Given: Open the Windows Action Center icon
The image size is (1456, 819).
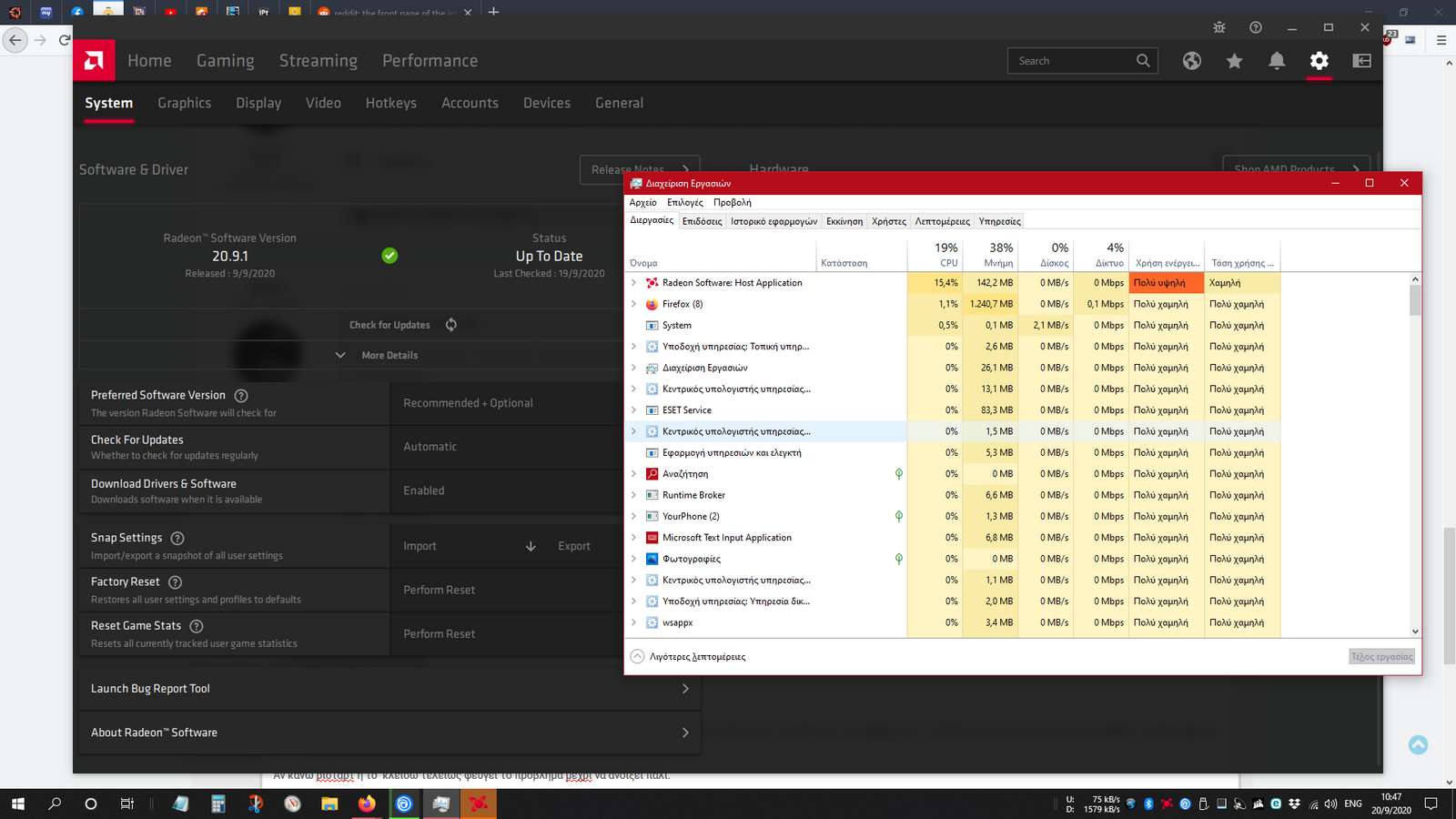Looking at the screenshot, I should [x=1431, y=804].
